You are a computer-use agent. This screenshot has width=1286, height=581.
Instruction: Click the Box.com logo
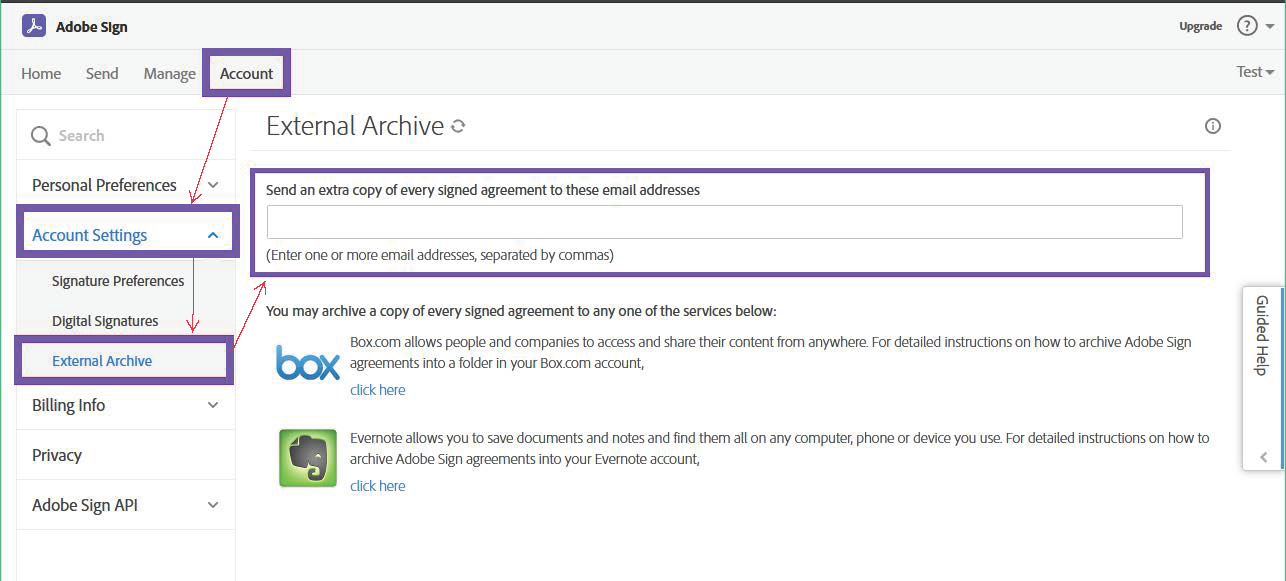pos(307,364)
